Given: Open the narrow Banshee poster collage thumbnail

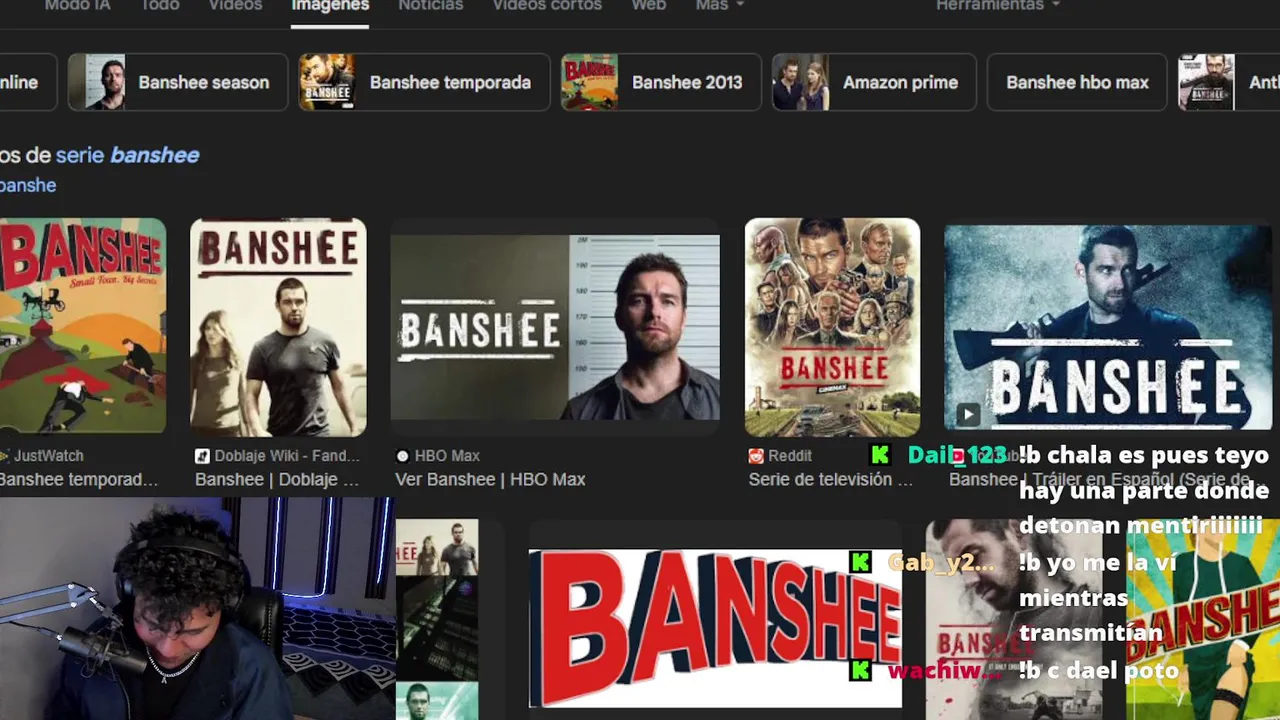Looking at the screenshot, I should (437, 619).
